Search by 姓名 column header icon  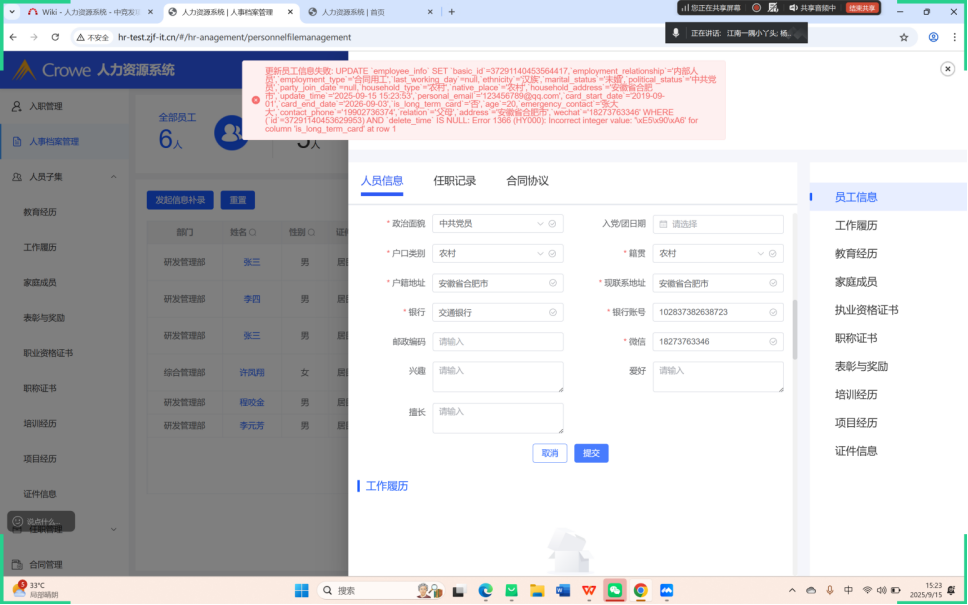tap(253, 232)
